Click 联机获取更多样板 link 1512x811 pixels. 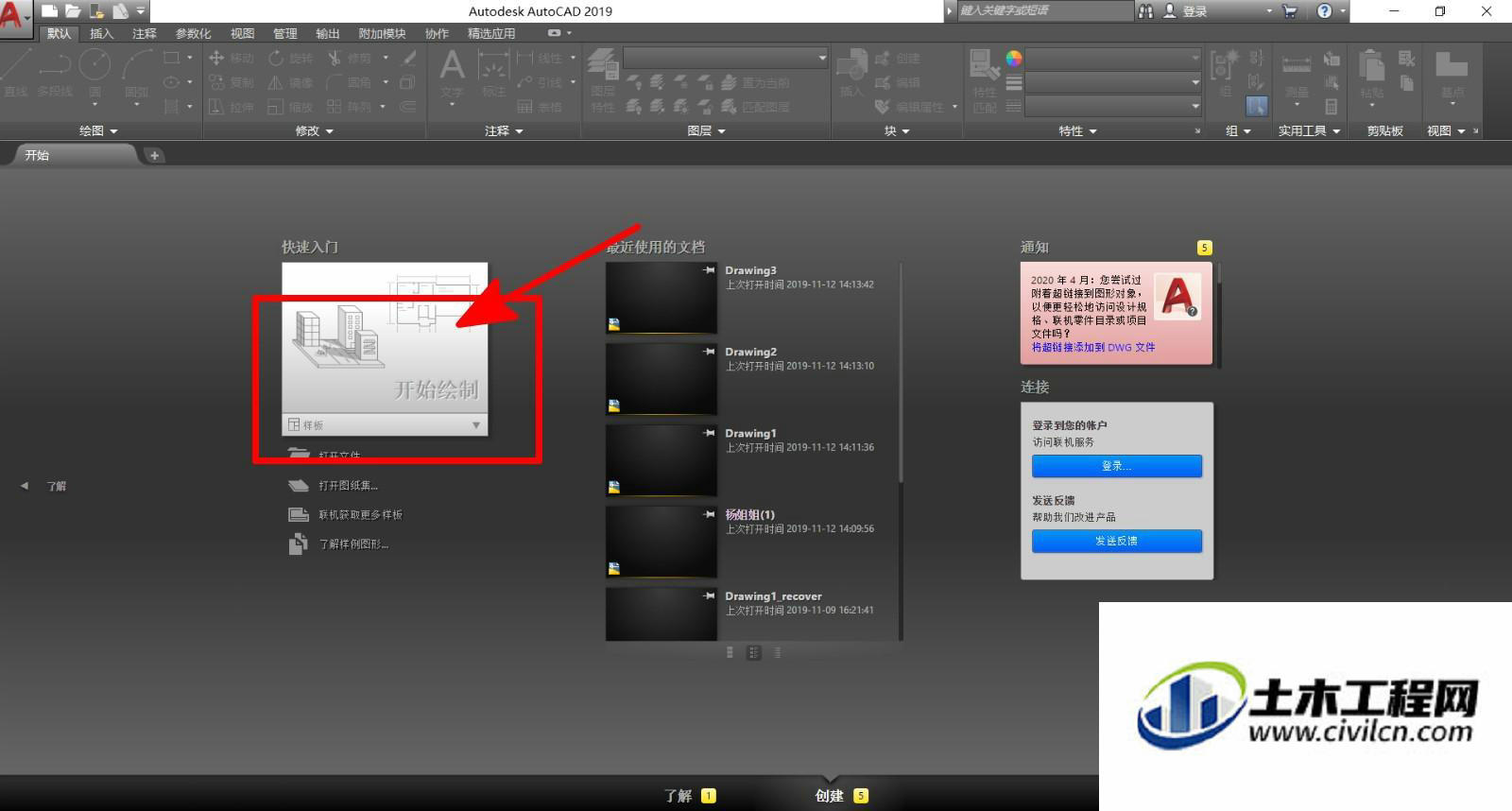point(360,515)
